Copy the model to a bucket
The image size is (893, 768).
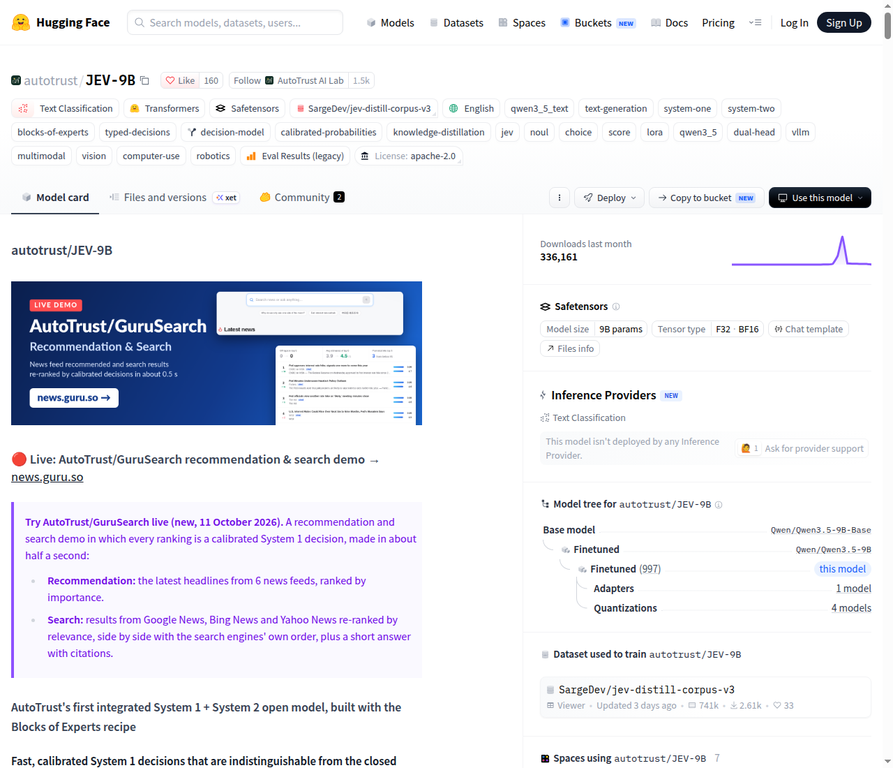[706, 198]
